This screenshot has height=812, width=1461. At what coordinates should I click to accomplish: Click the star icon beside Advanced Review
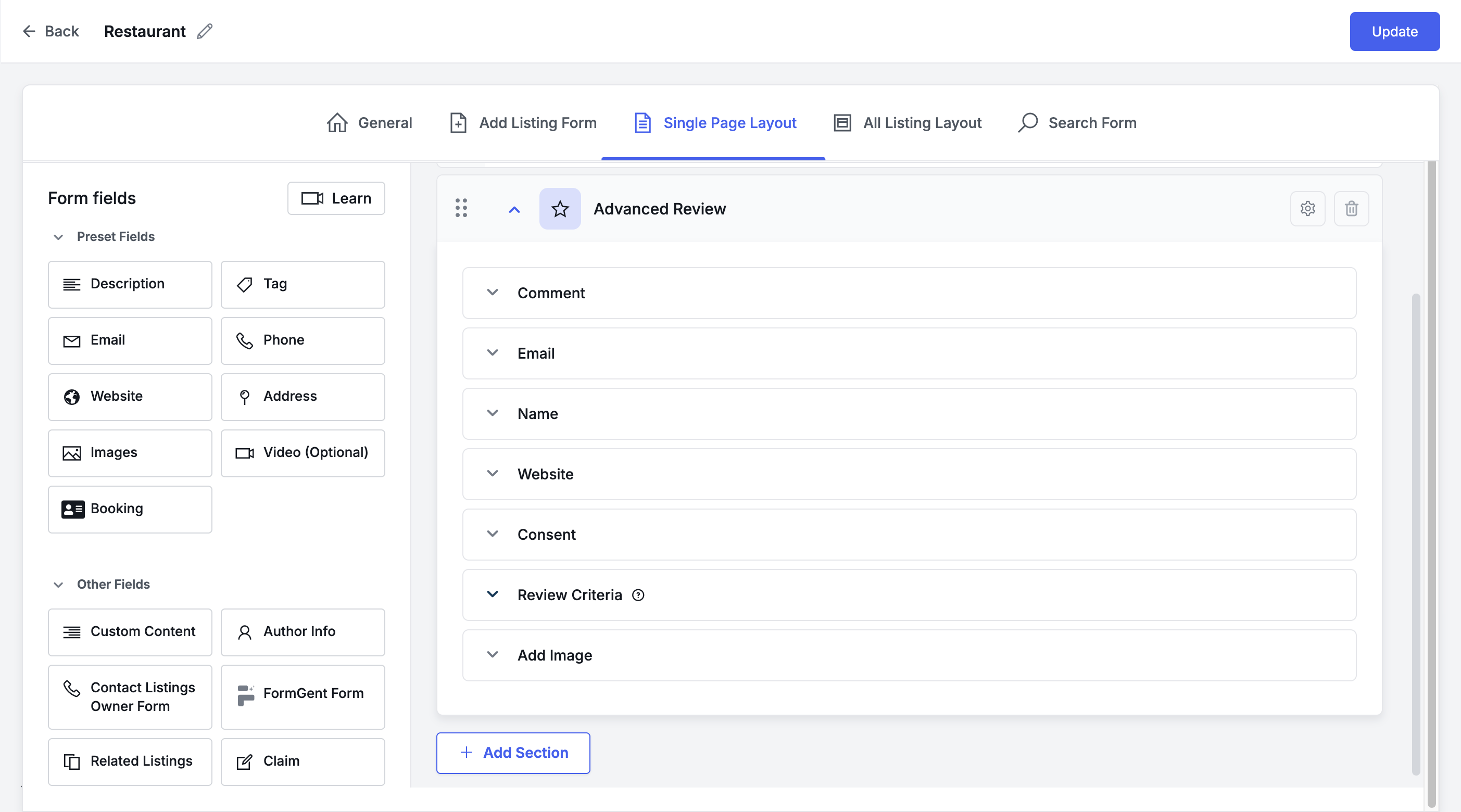[560, 209]
